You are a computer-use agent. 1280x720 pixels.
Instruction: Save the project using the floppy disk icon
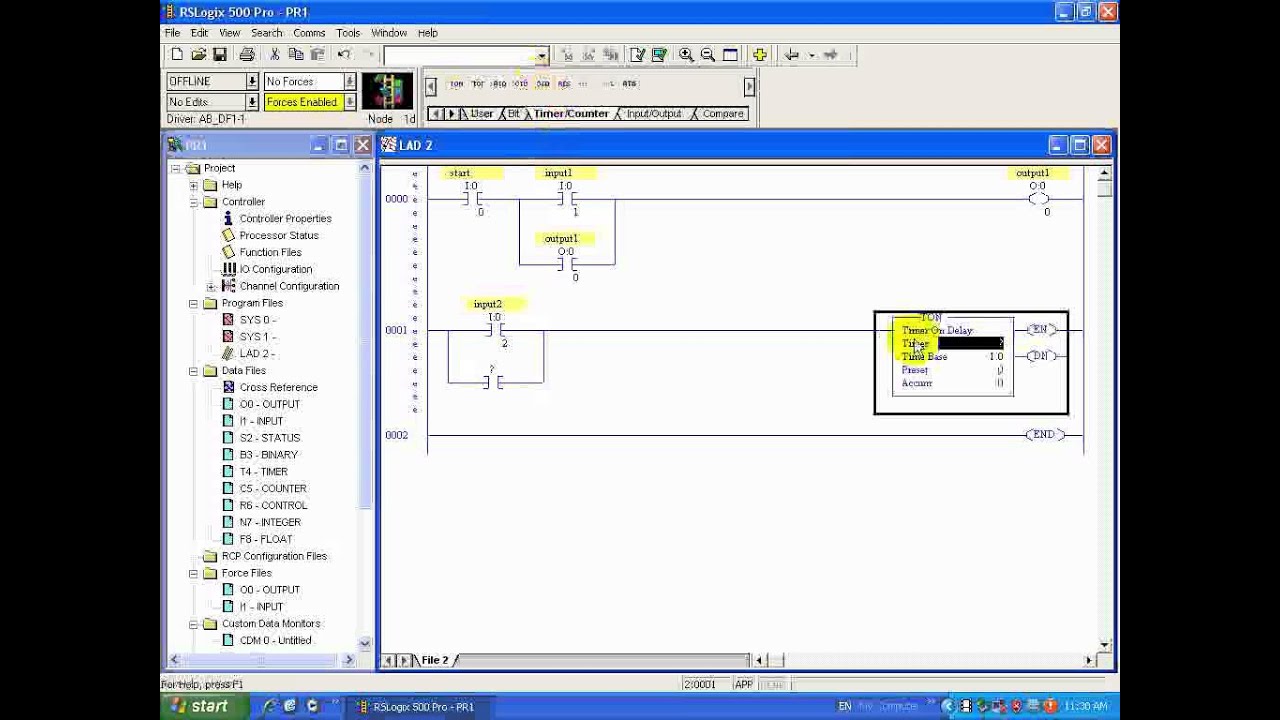pyautogui.click(x=219, y=55)
